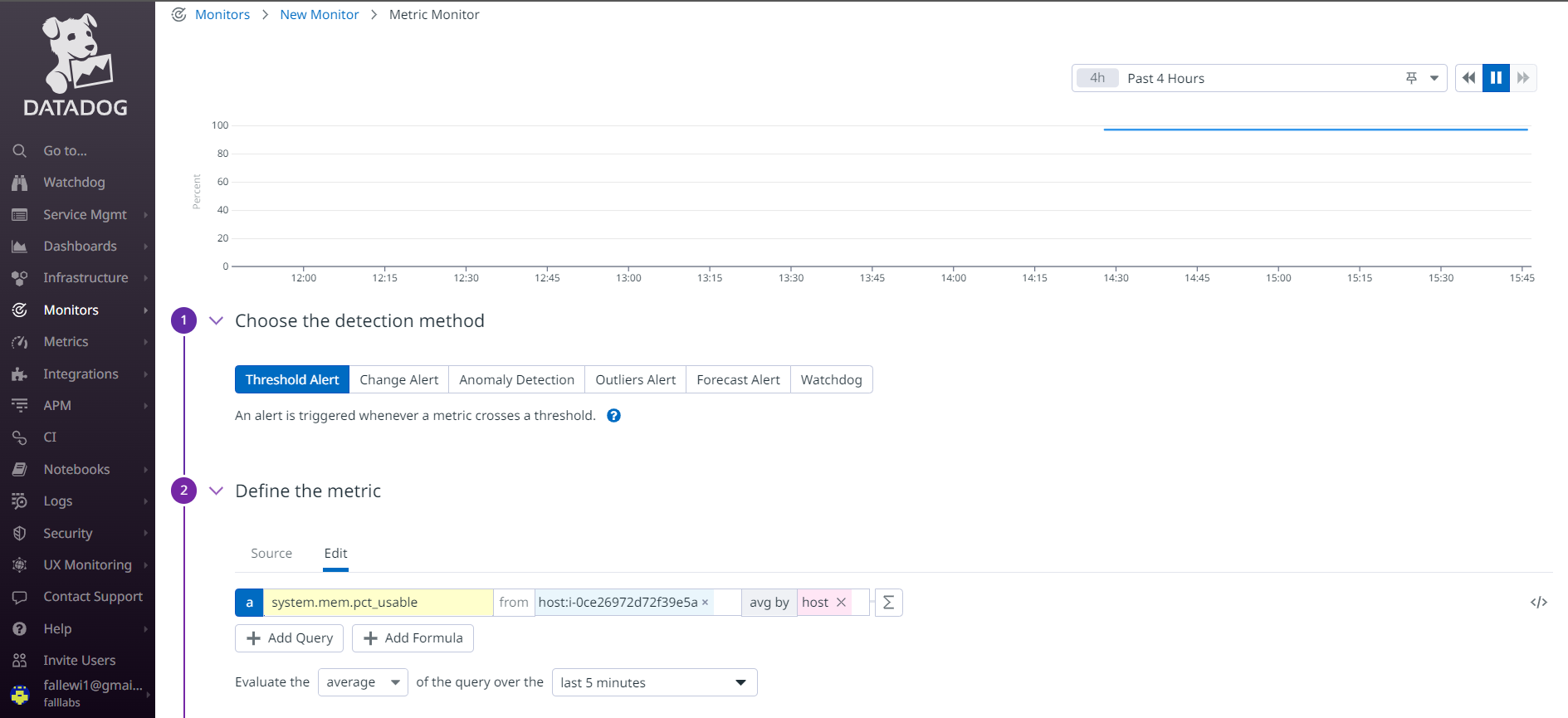Click the Security shield icon
This screenshot has width=1568, height=718.
pyautogui.click(x=20, y=533)
